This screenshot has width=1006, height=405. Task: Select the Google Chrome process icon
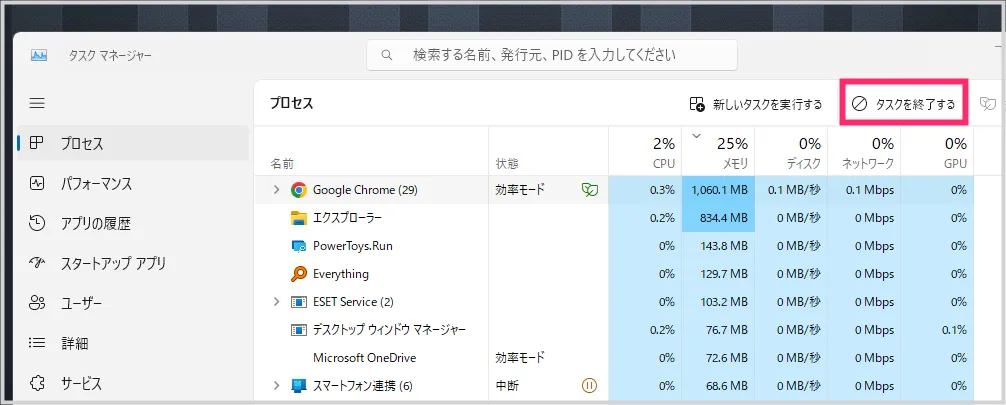[298, 190]
